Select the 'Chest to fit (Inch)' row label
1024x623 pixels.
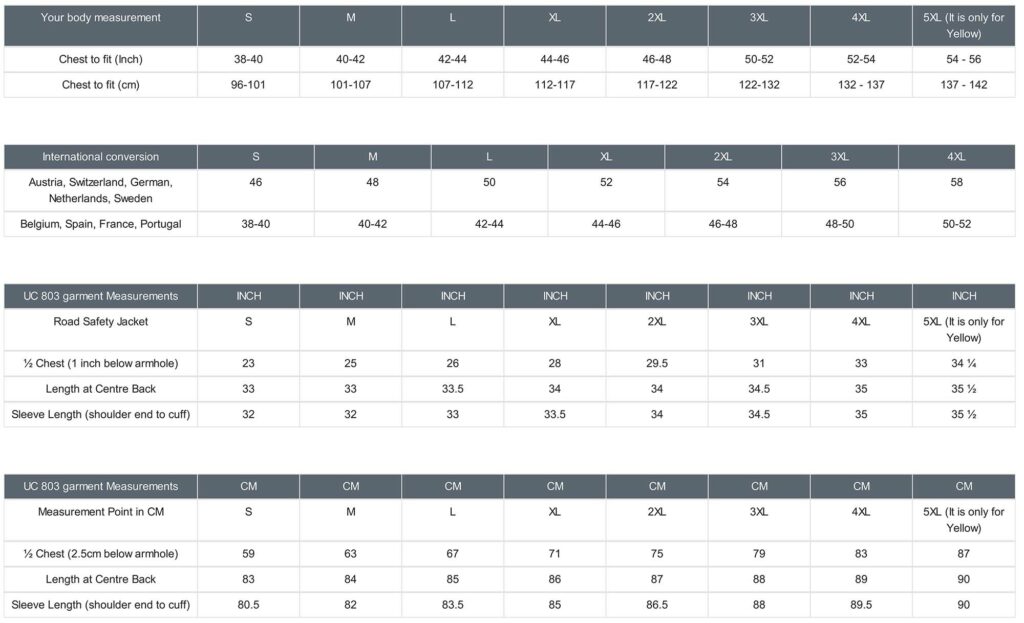coord(100,60)
